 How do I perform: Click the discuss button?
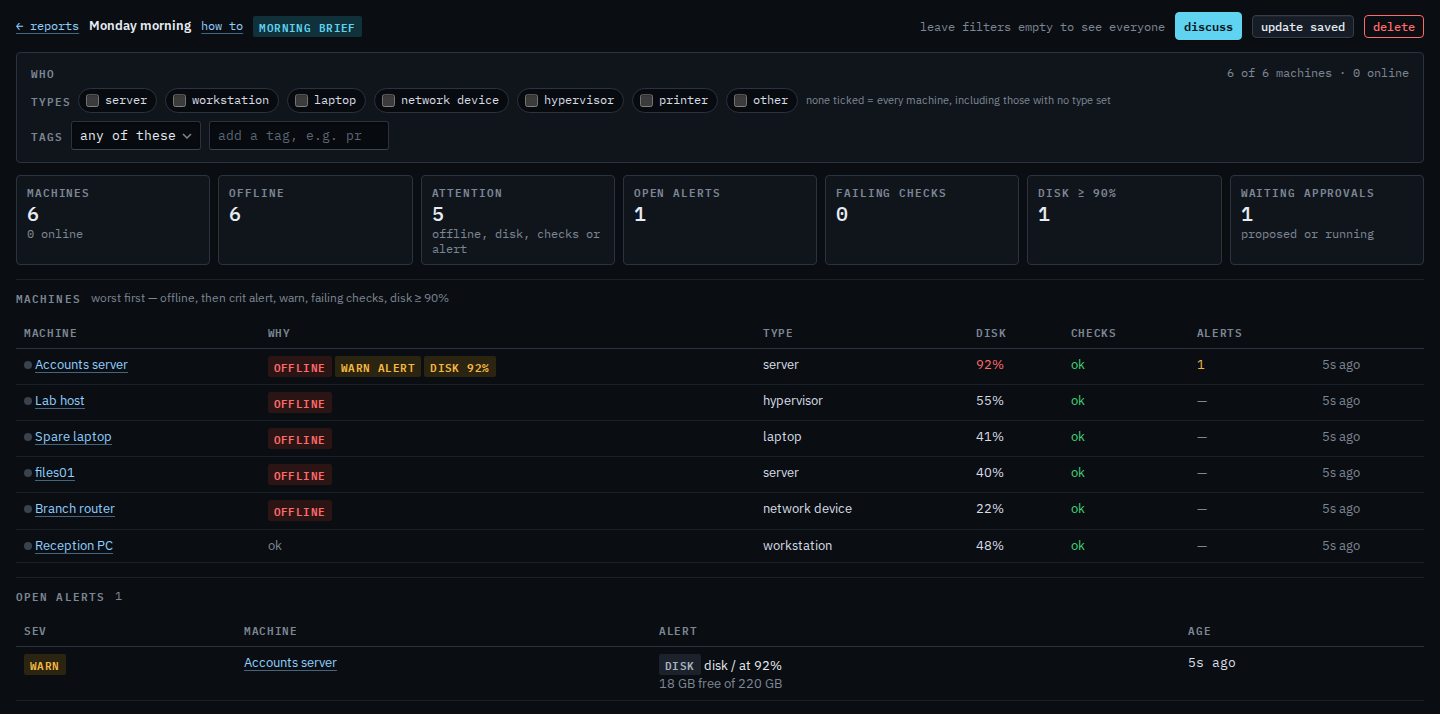point(1208,27)
